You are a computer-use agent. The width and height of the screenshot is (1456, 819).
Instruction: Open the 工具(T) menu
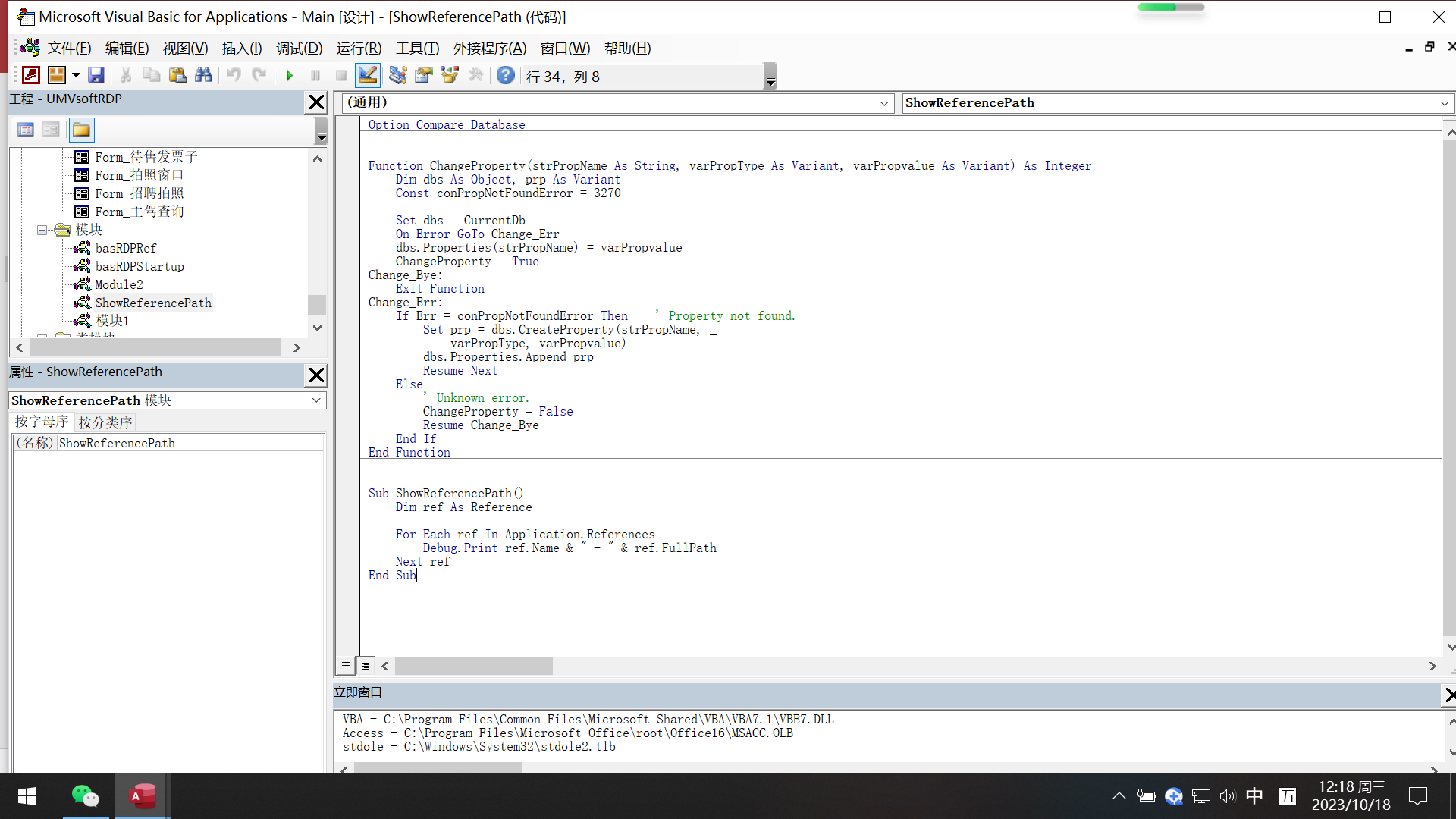(417, 48)
